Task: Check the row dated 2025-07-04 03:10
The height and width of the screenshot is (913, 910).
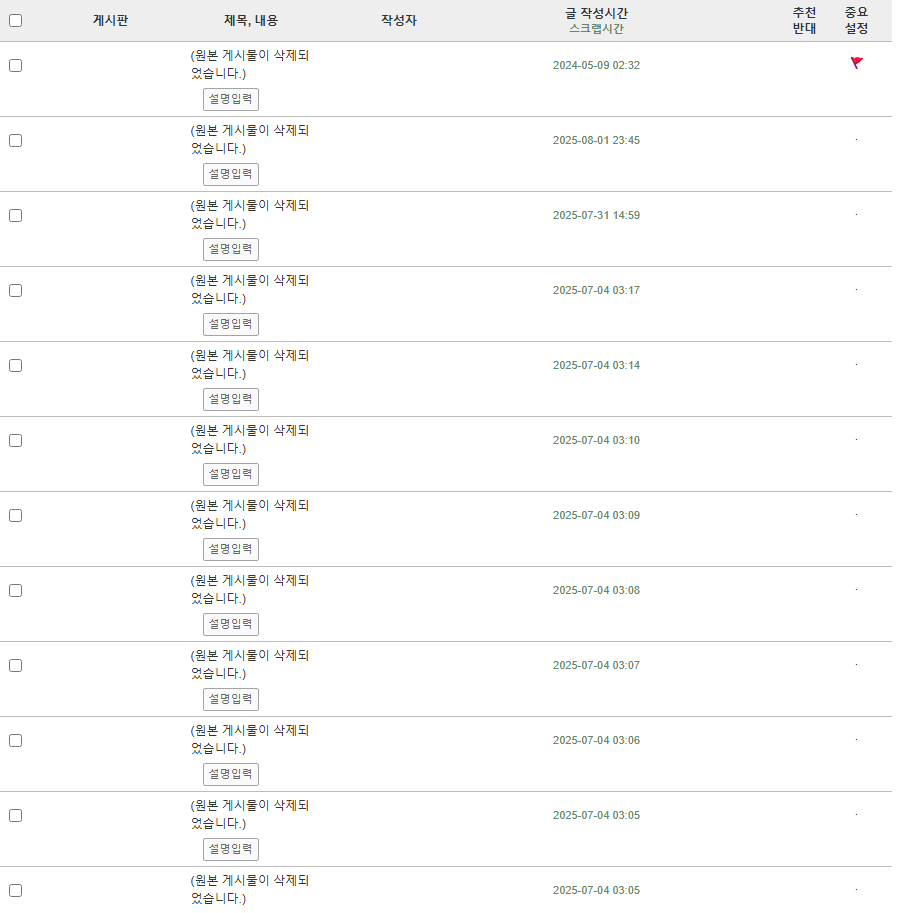Action: tap(16, 441)
